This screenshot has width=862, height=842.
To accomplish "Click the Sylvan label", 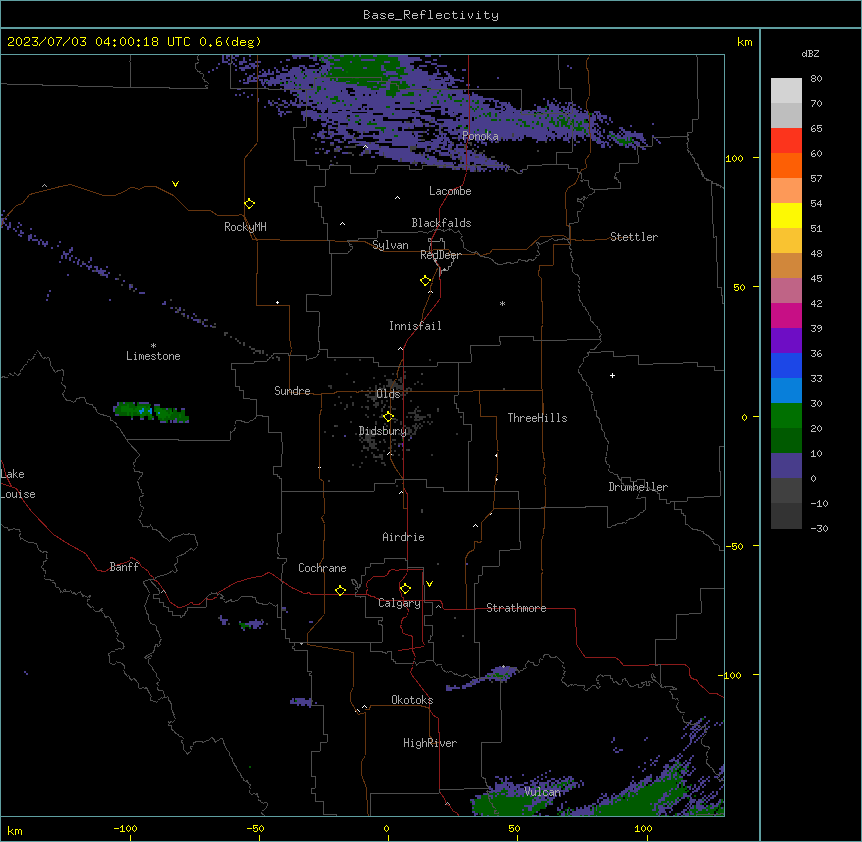I will tap(390, 245).
